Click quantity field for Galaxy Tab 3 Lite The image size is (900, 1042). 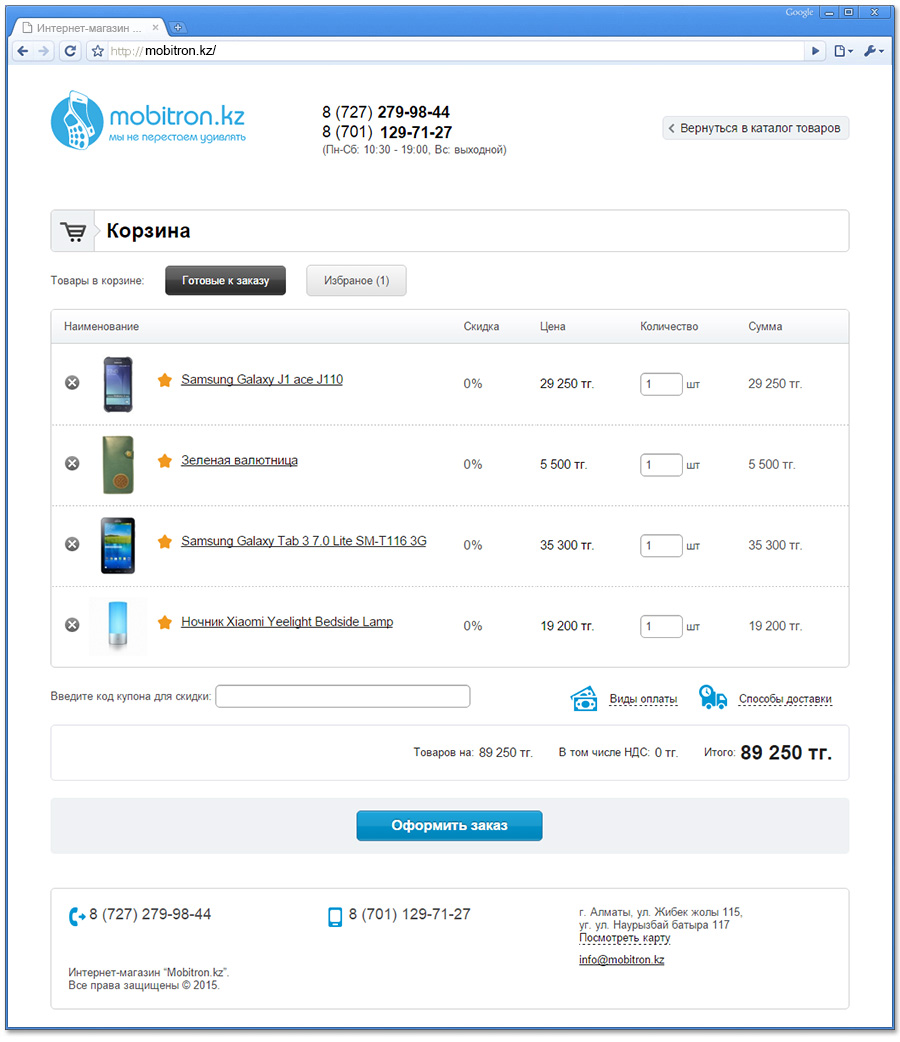click(661, 546)
